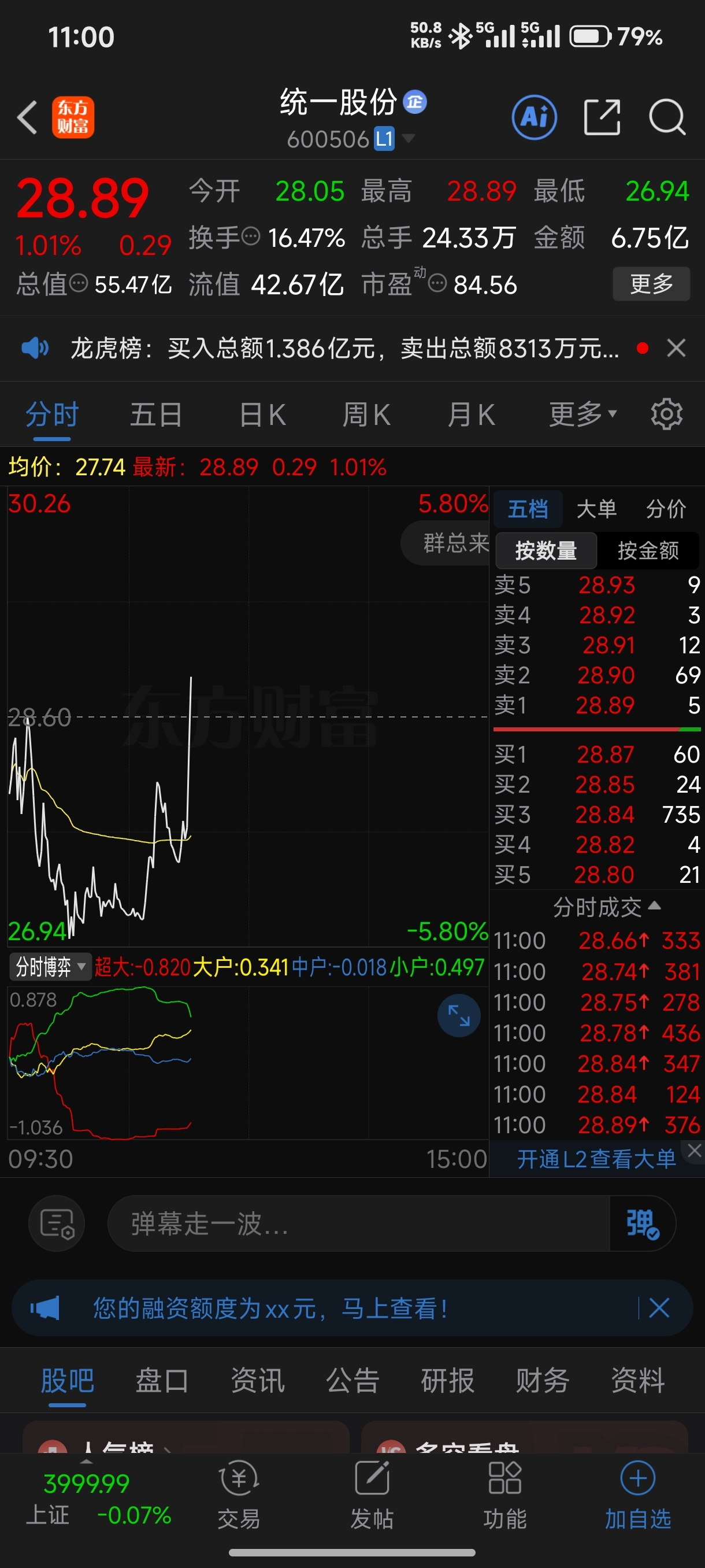Tap the 加自选 add-to-watchlist icon

point(637,1496)
